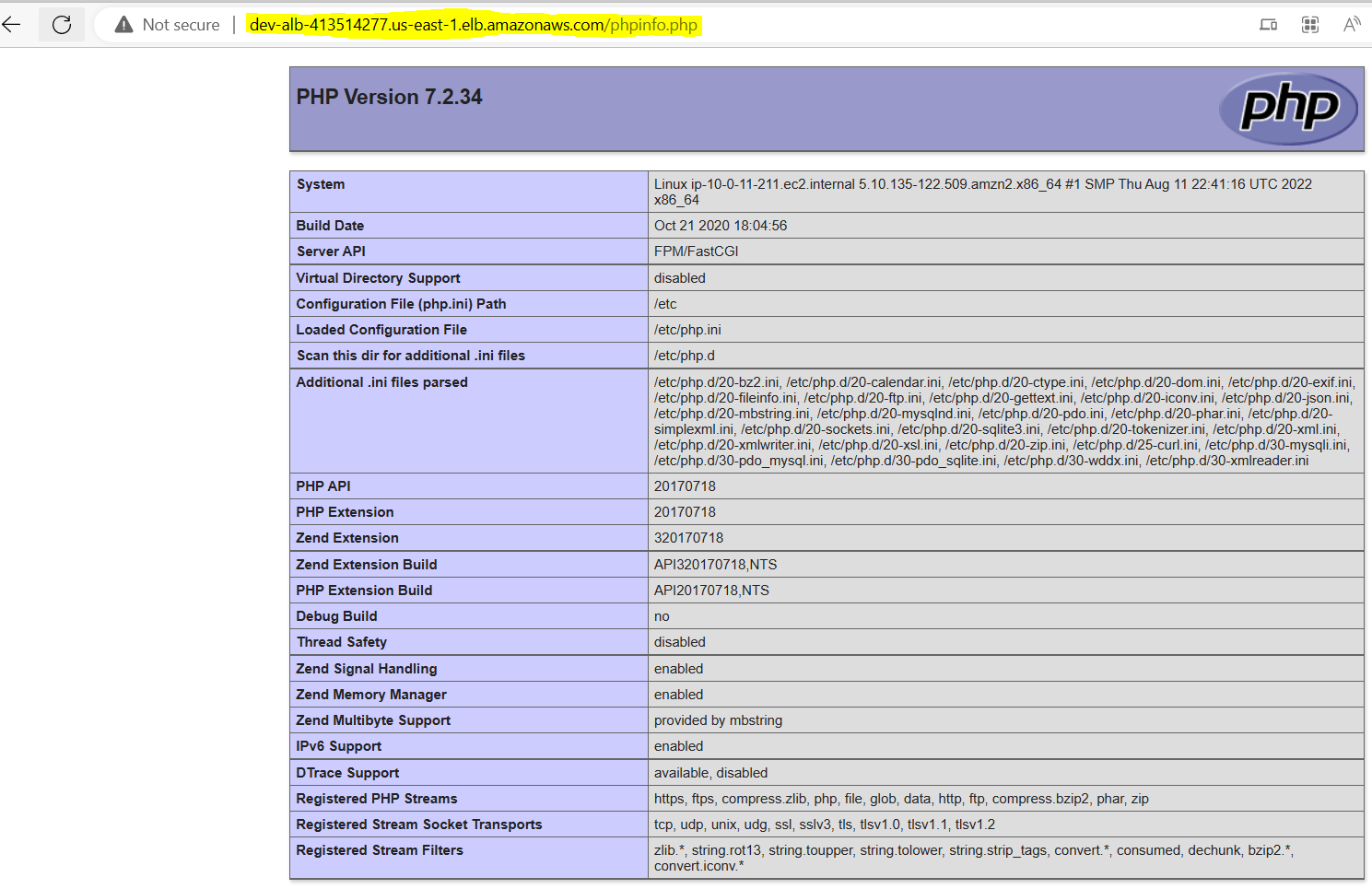This screenshot has height=889, width=1372.
Task: Select the DTrace Support label
Action: 347,773
